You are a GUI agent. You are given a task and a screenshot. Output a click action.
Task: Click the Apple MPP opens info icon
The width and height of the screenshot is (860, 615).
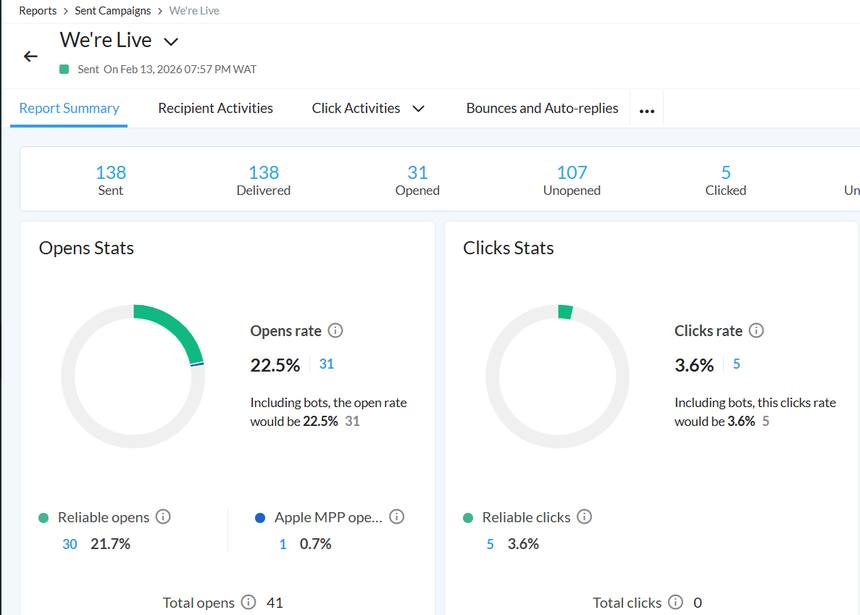[397, 517]
